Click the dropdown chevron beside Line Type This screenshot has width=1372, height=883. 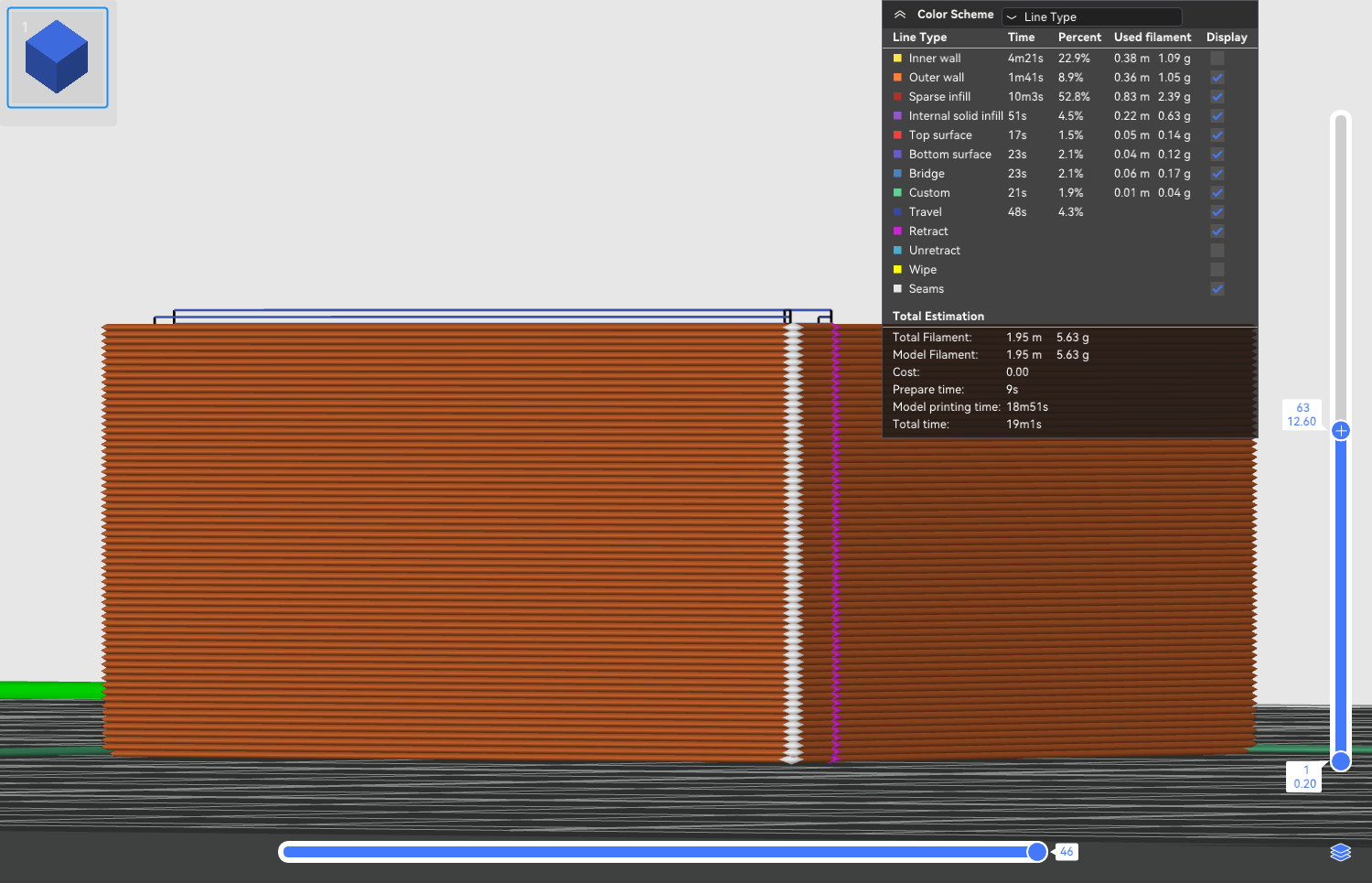coord(1012,17)
